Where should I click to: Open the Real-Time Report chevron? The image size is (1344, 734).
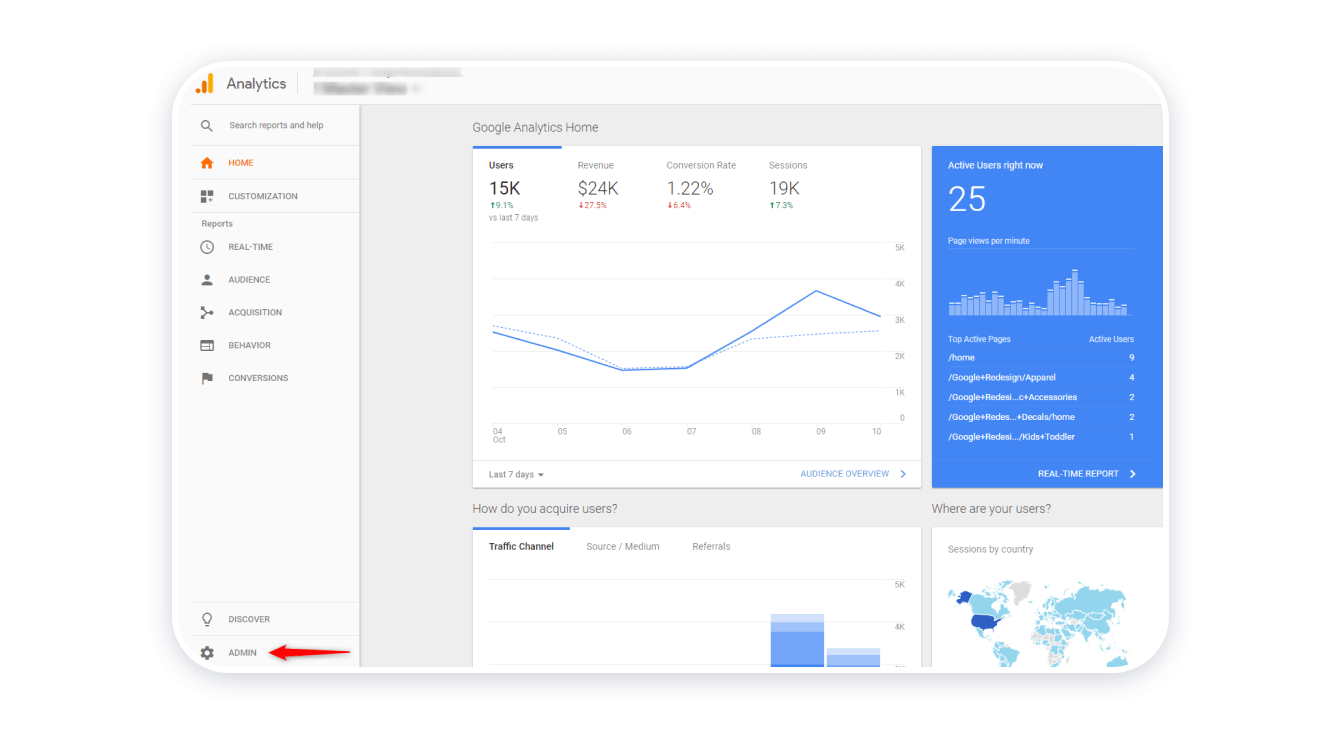tap(1132, 473)
